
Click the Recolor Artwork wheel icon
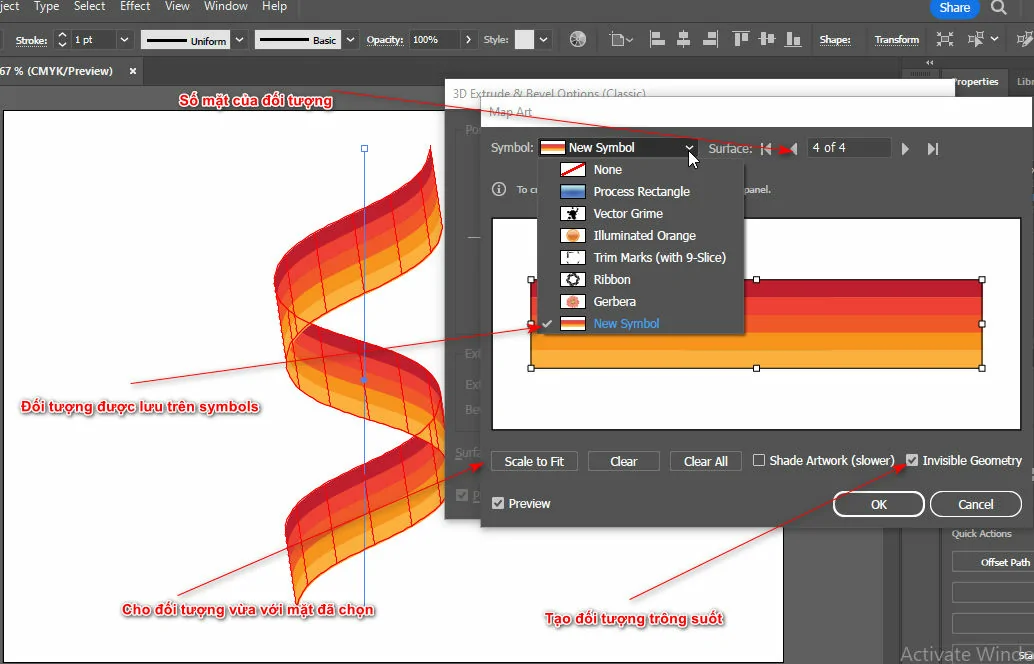point(578,40)
